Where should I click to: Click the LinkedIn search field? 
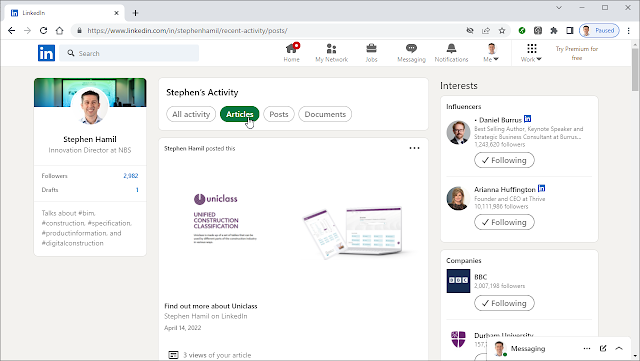[129, 53]
